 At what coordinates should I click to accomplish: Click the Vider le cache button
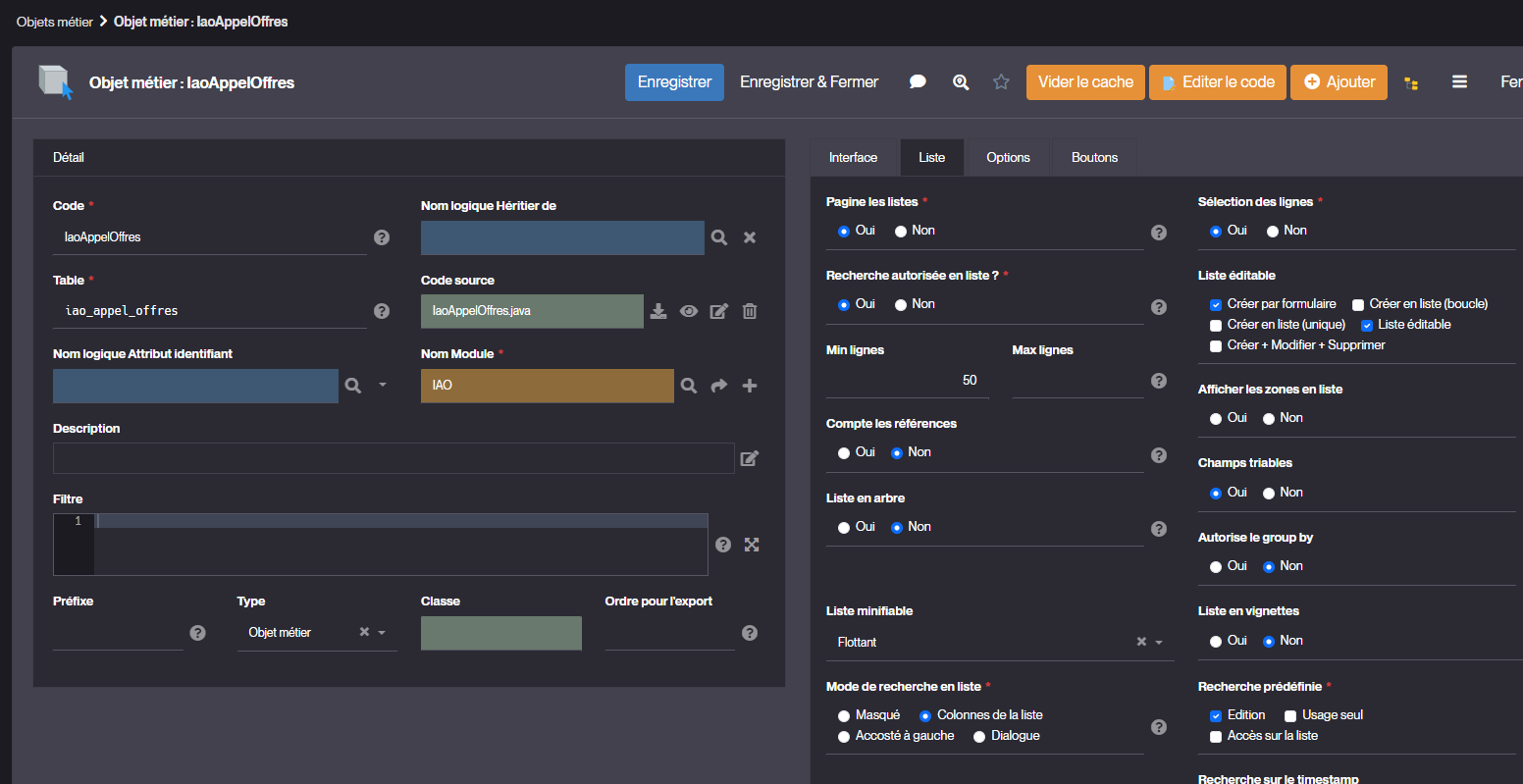pos(1085,82)
